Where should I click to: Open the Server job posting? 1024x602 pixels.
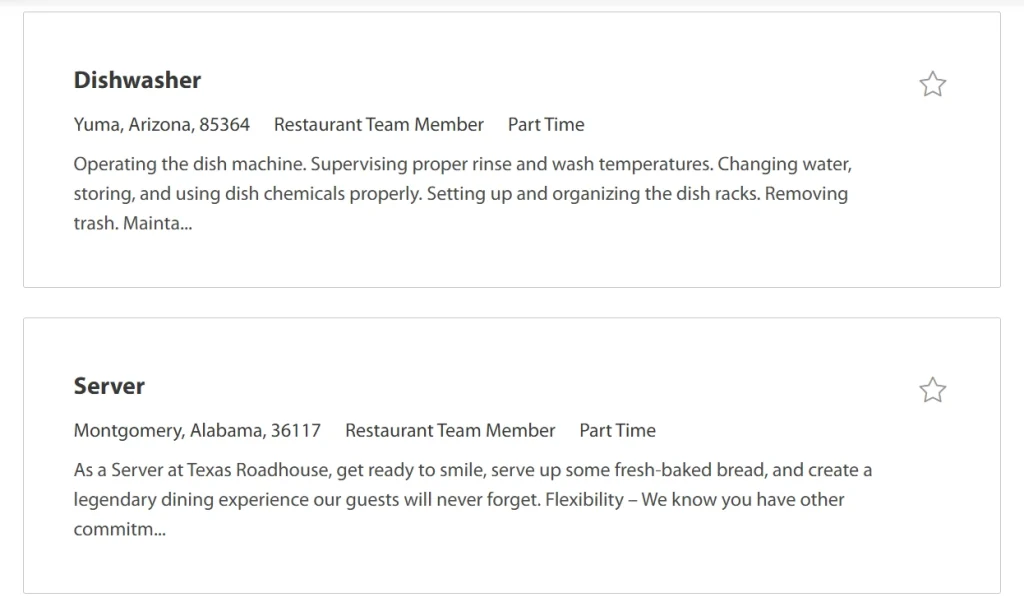(108, 386)
